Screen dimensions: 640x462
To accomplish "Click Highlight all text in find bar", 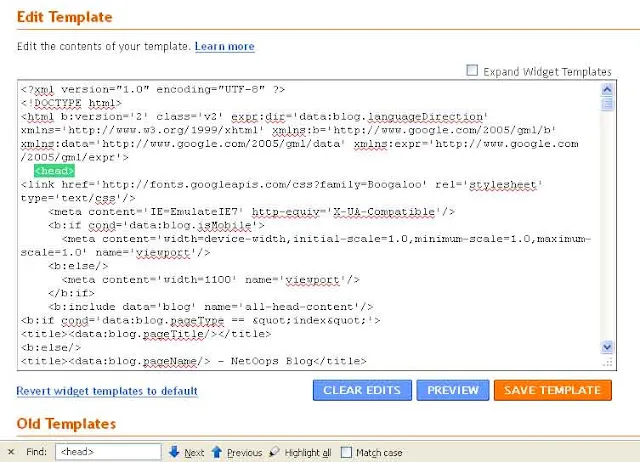I will tap(308, 453).
